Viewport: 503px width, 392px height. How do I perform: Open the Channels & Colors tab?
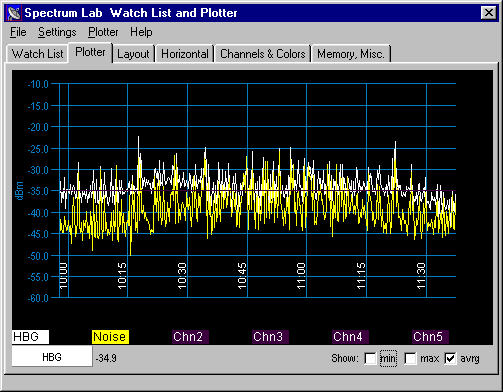tap(263, 54)
